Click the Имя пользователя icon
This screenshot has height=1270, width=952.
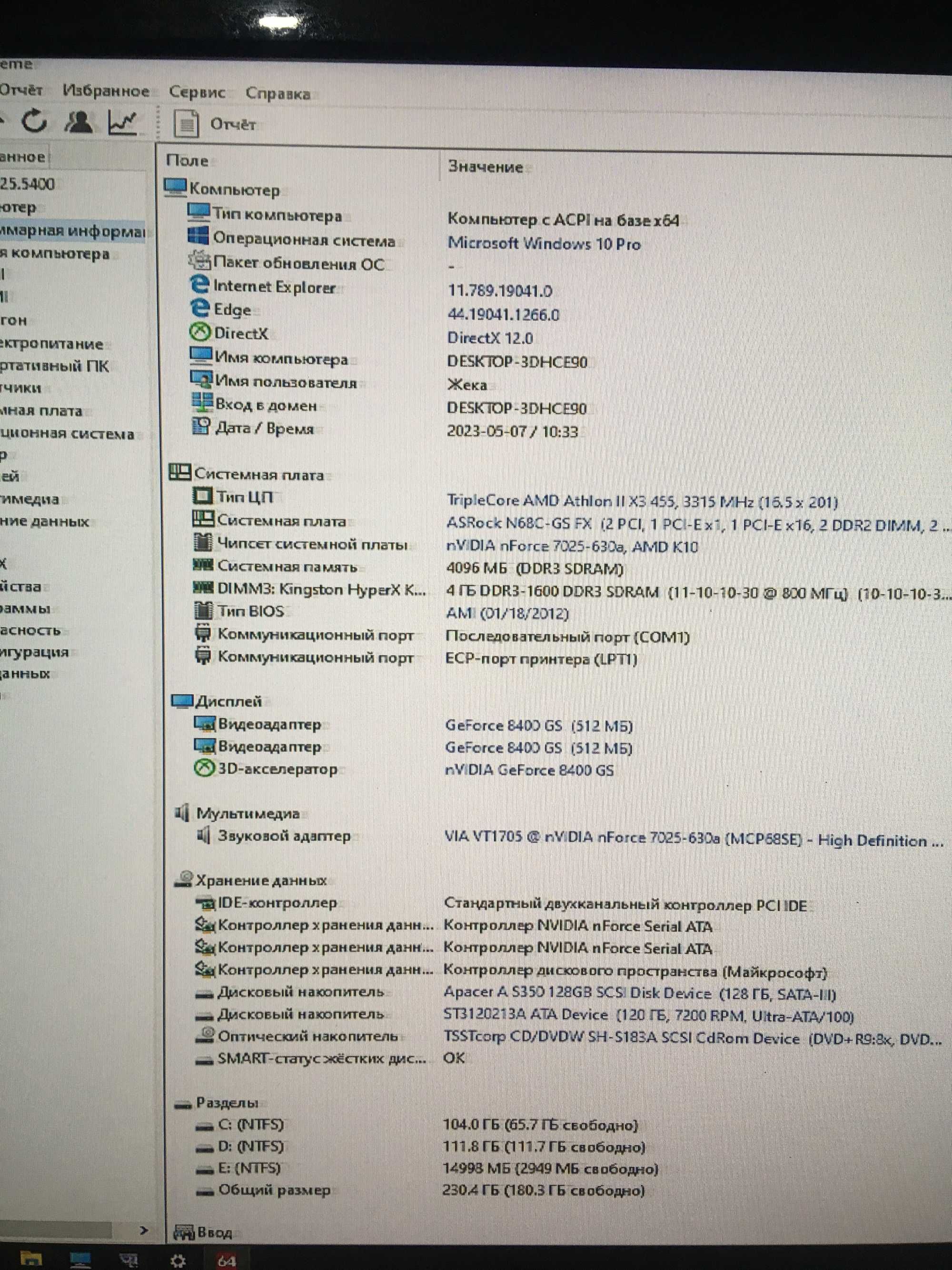pos(201,380)
